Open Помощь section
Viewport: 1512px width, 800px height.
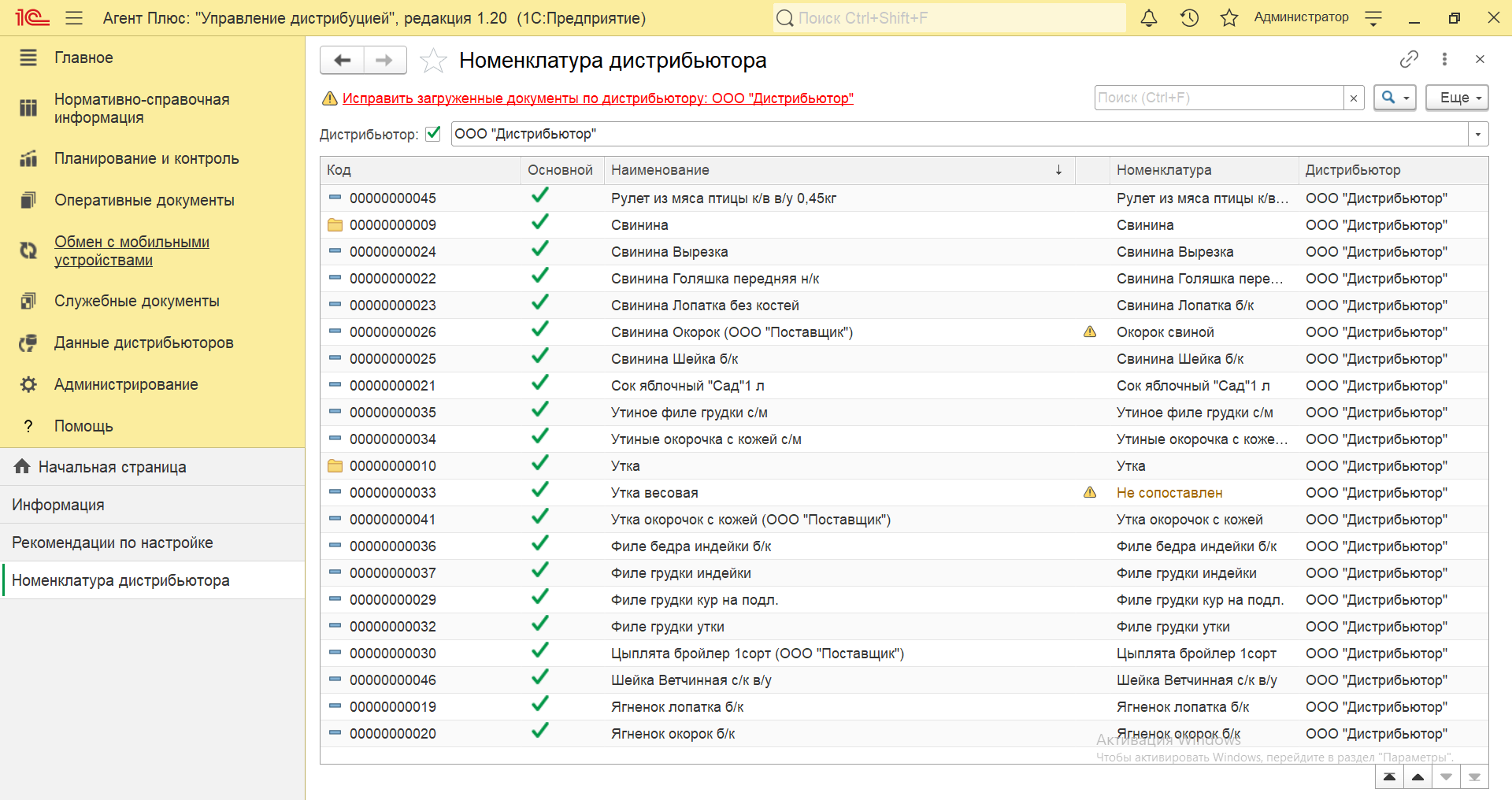tap(83, 426)
